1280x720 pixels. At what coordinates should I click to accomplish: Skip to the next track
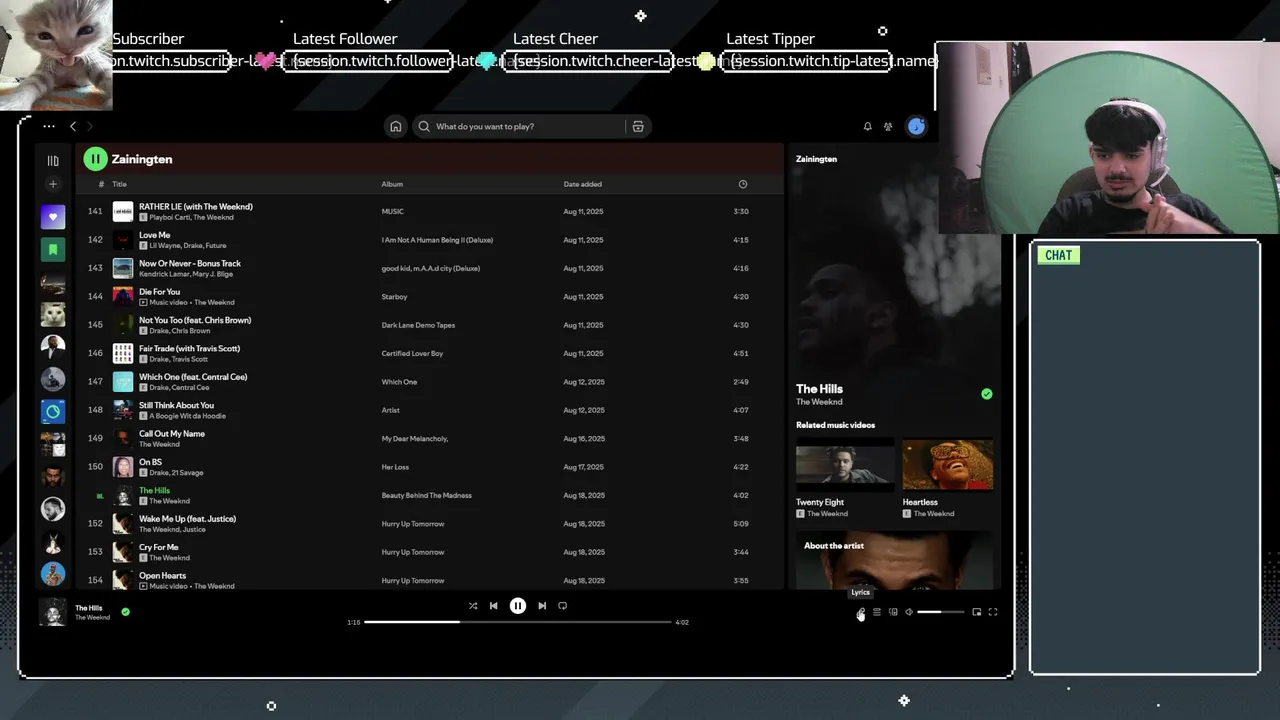click(542, 605)
